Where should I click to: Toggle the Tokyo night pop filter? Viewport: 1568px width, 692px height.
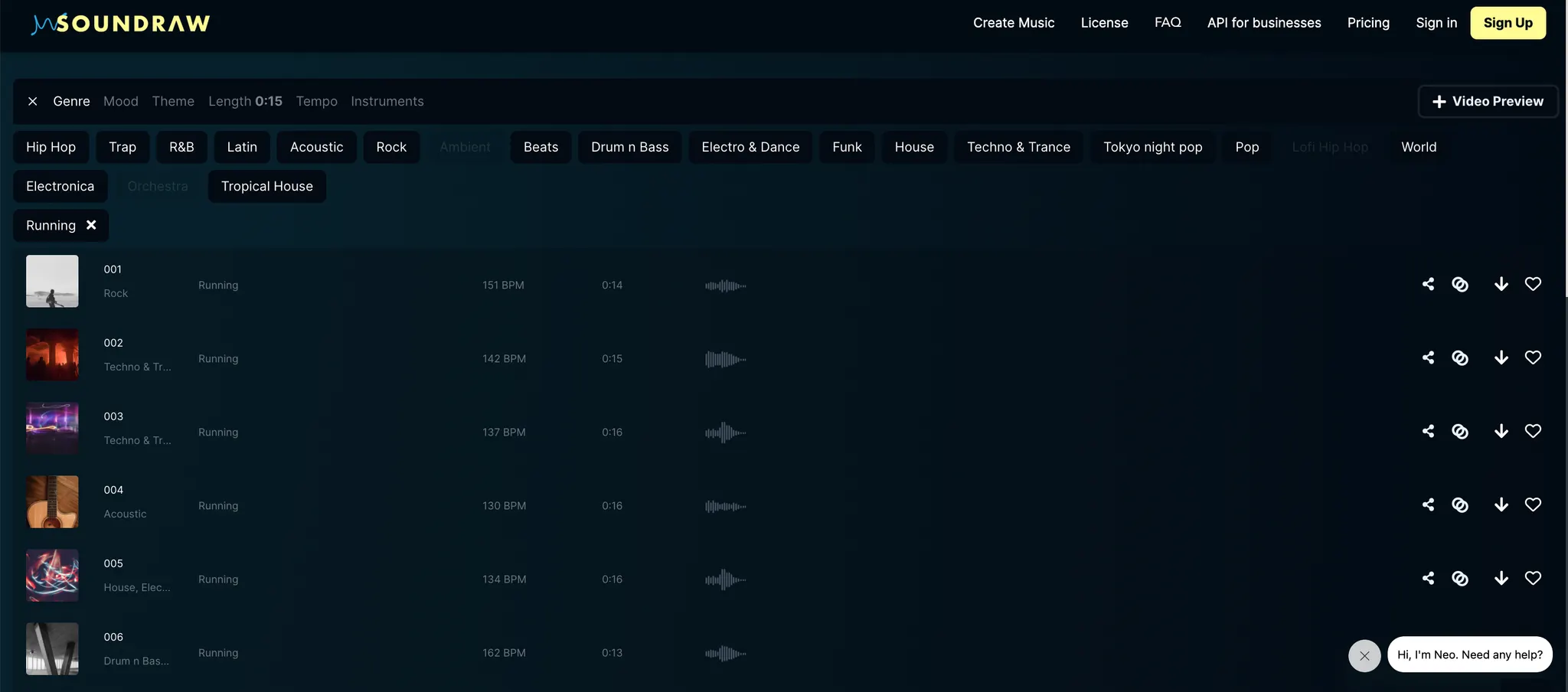click(1152, 147)
